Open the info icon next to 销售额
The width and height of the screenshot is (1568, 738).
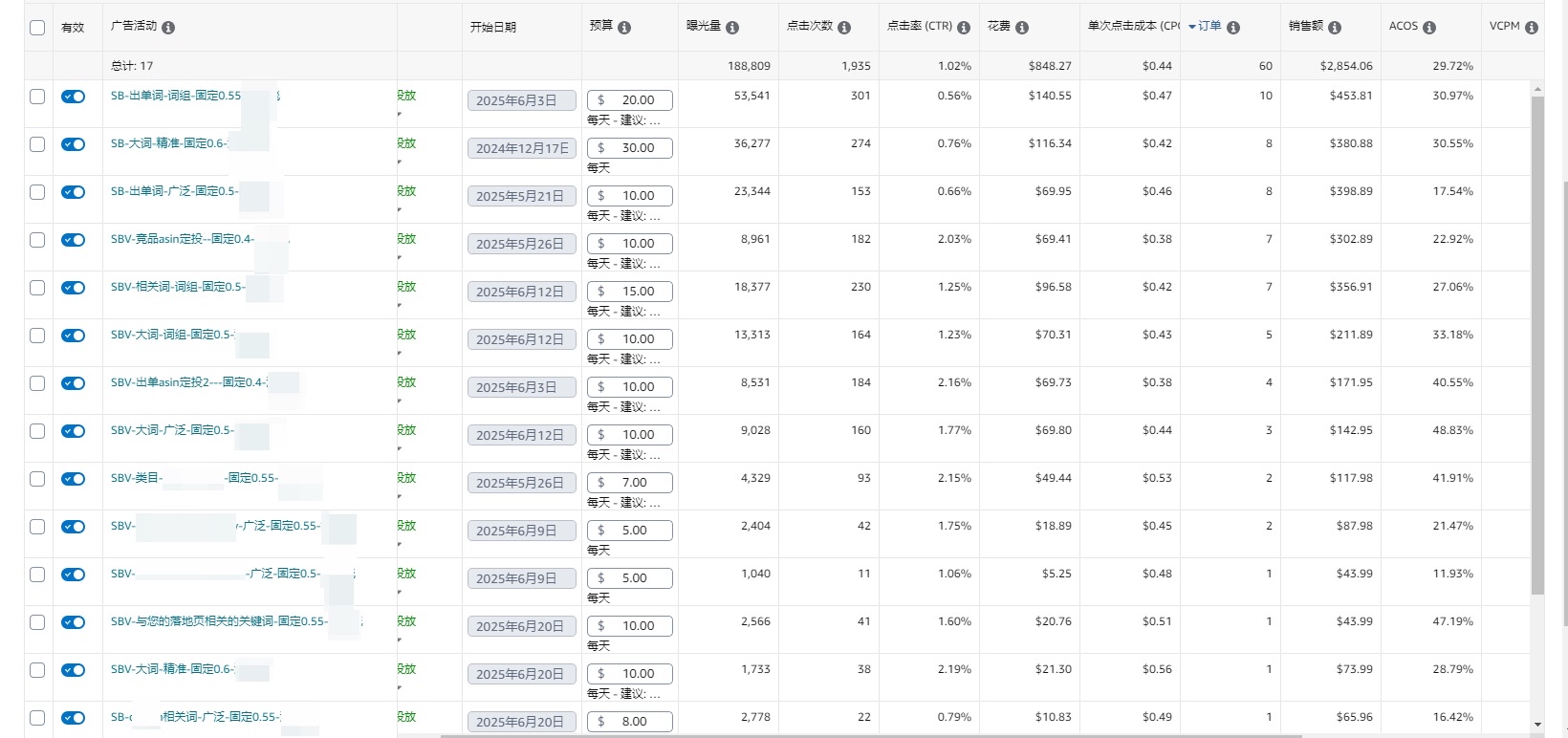tap(1335, 28)
